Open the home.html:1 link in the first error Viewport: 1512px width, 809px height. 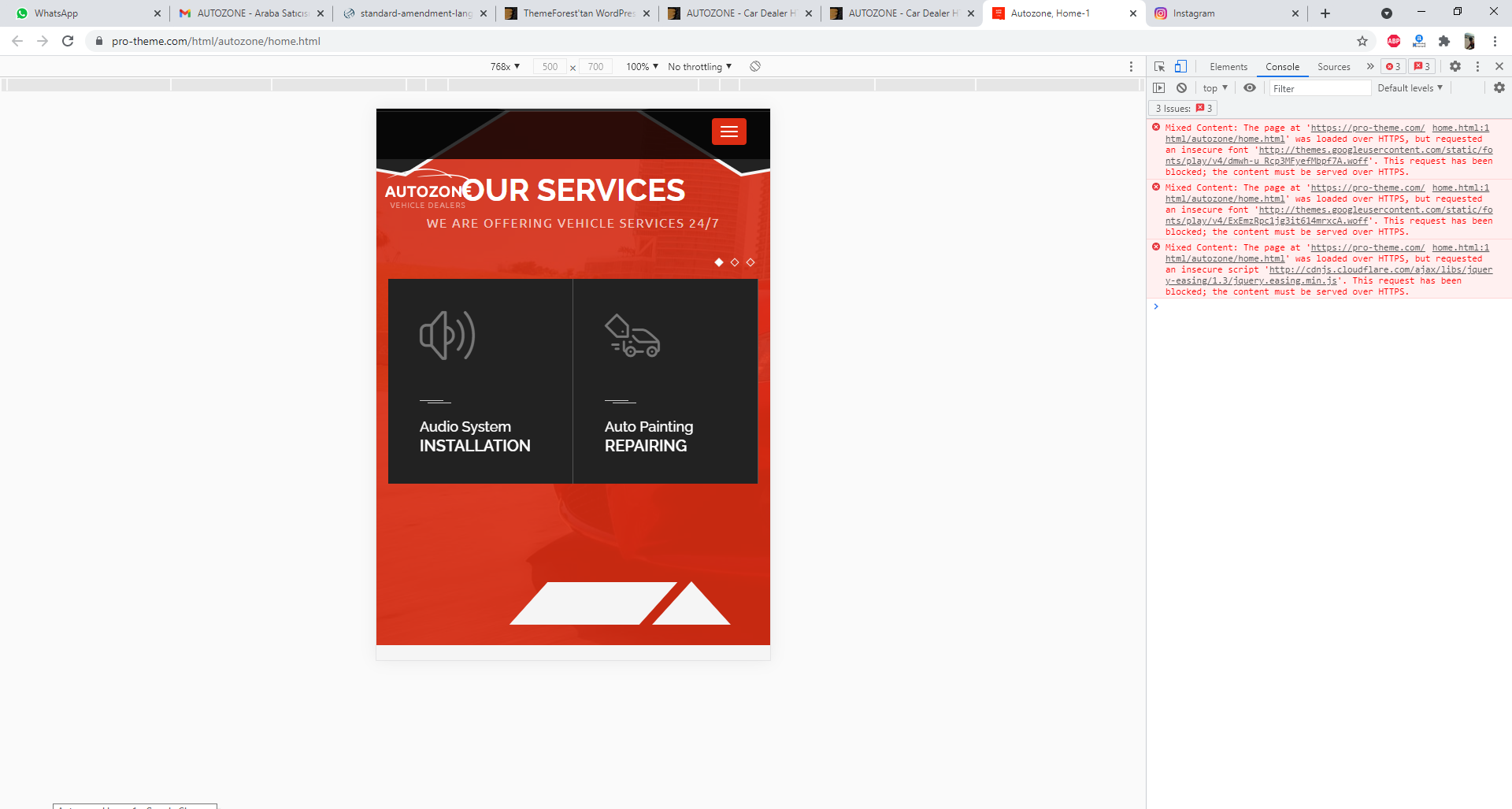pos(1460,128)
